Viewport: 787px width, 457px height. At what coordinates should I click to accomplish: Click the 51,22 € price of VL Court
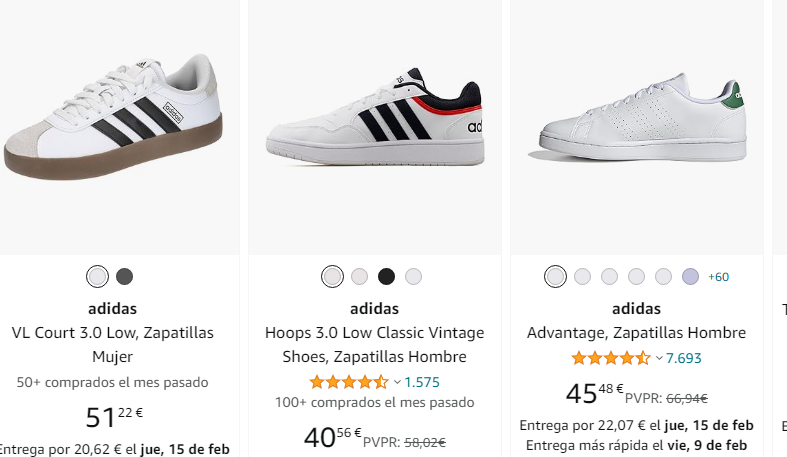[114, 417]
